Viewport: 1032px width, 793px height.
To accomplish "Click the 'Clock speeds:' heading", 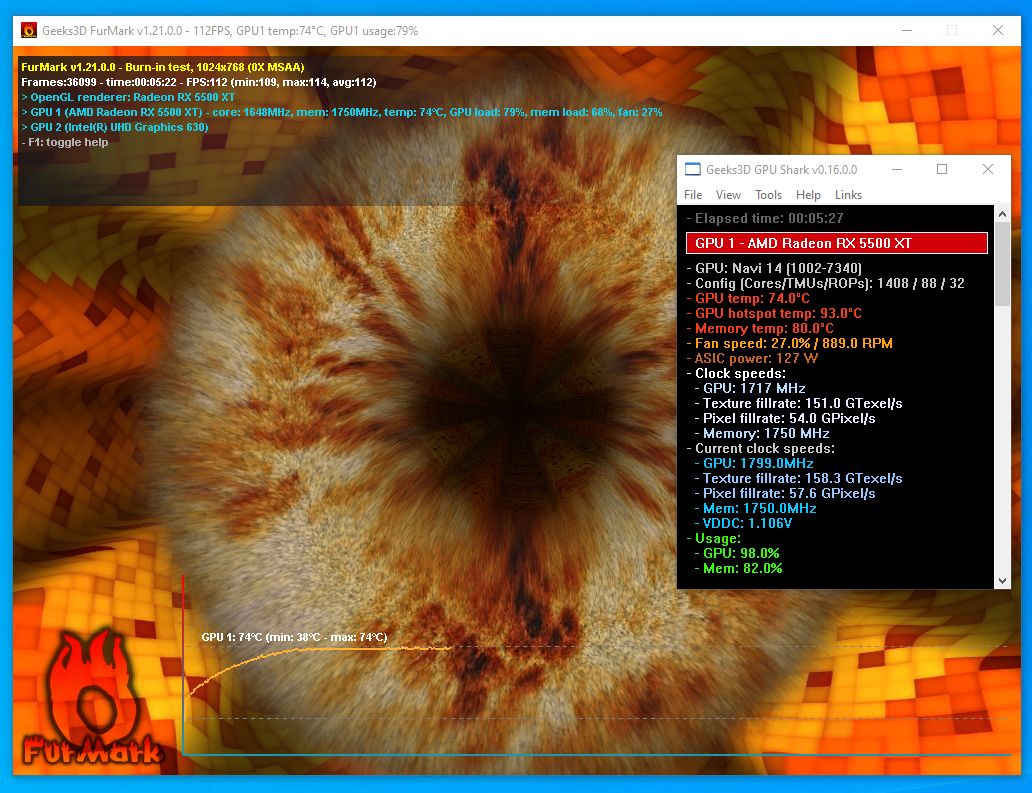I will (x=735, y=373).
